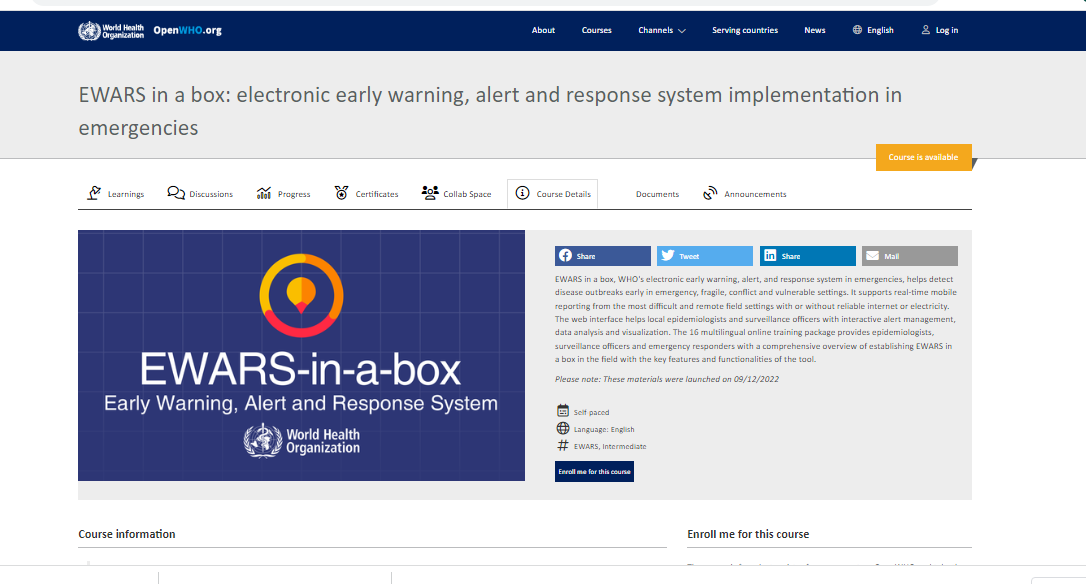
Task: Click the Progress chart icon
Action: (x=264, y=193)
